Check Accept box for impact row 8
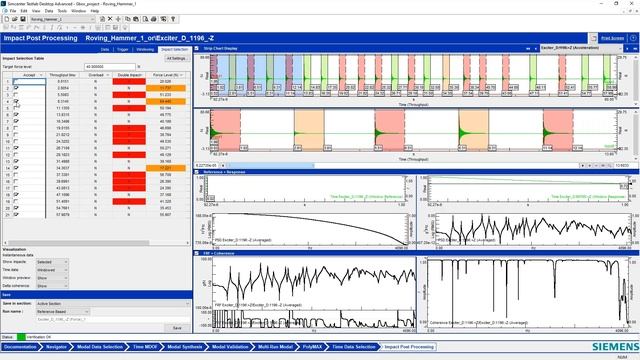Viewport: 640px width, 360px height. pos(16,128)
